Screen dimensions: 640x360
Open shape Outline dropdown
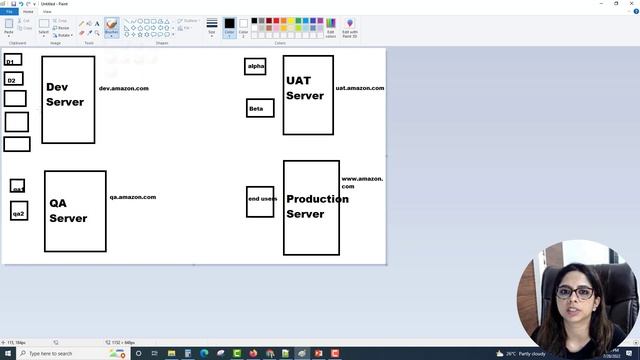(x=188, y=20)
